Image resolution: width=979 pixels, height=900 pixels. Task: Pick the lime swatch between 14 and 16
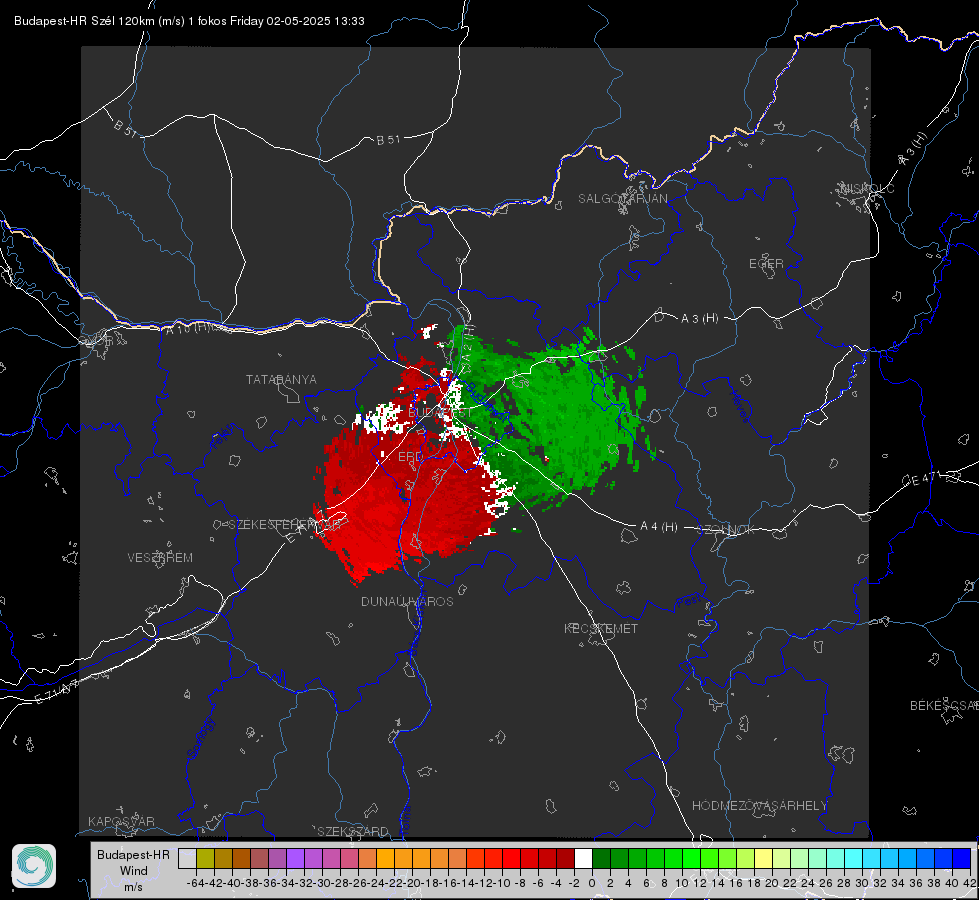727,858
